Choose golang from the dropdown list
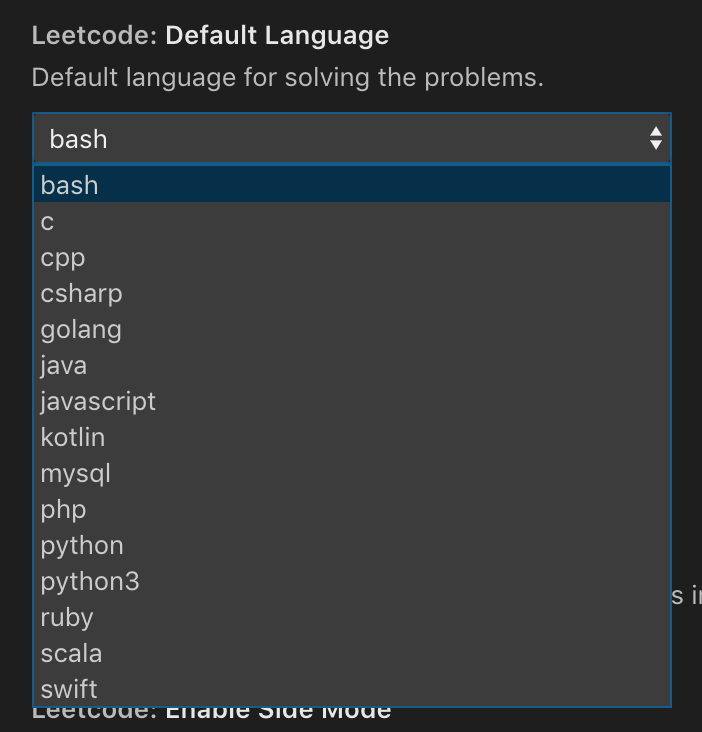 [x=352, y=329]
